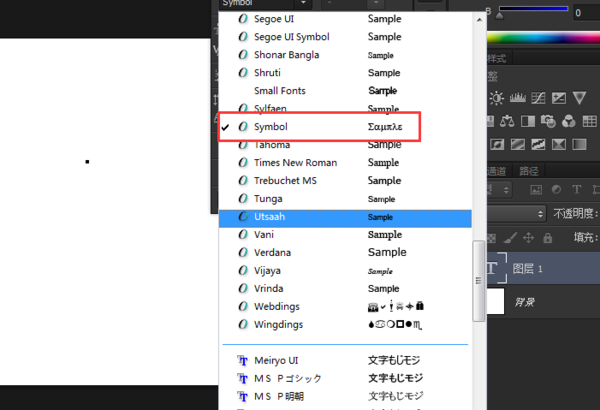
Task: Lock image pixels (brush icon)
Action: click(510, 238)
